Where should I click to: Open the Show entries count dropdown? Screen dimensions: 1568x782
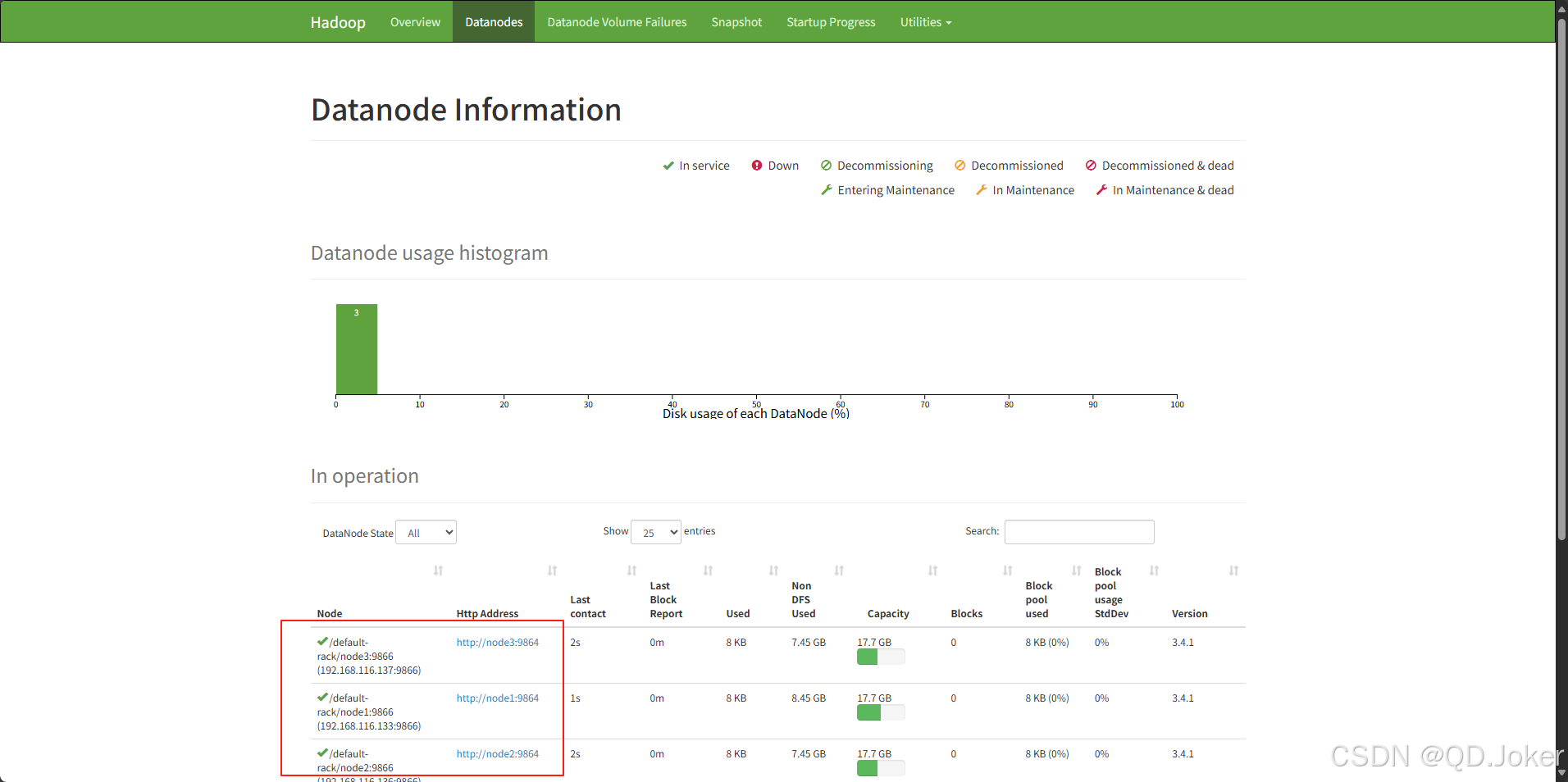[655, 532]
